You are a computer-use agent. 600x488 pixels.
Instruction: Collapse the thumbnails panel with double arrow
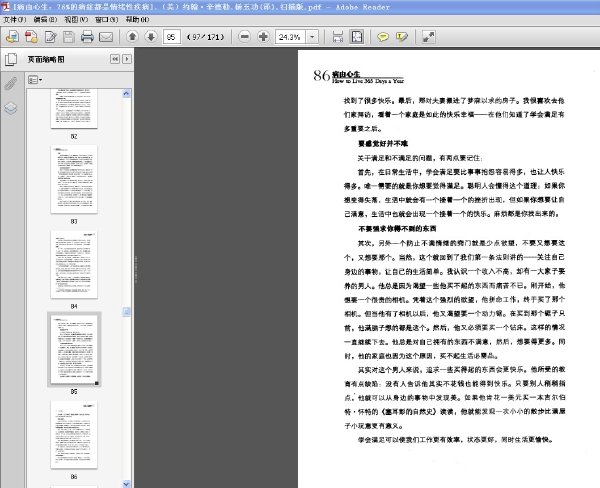[115, 59]
